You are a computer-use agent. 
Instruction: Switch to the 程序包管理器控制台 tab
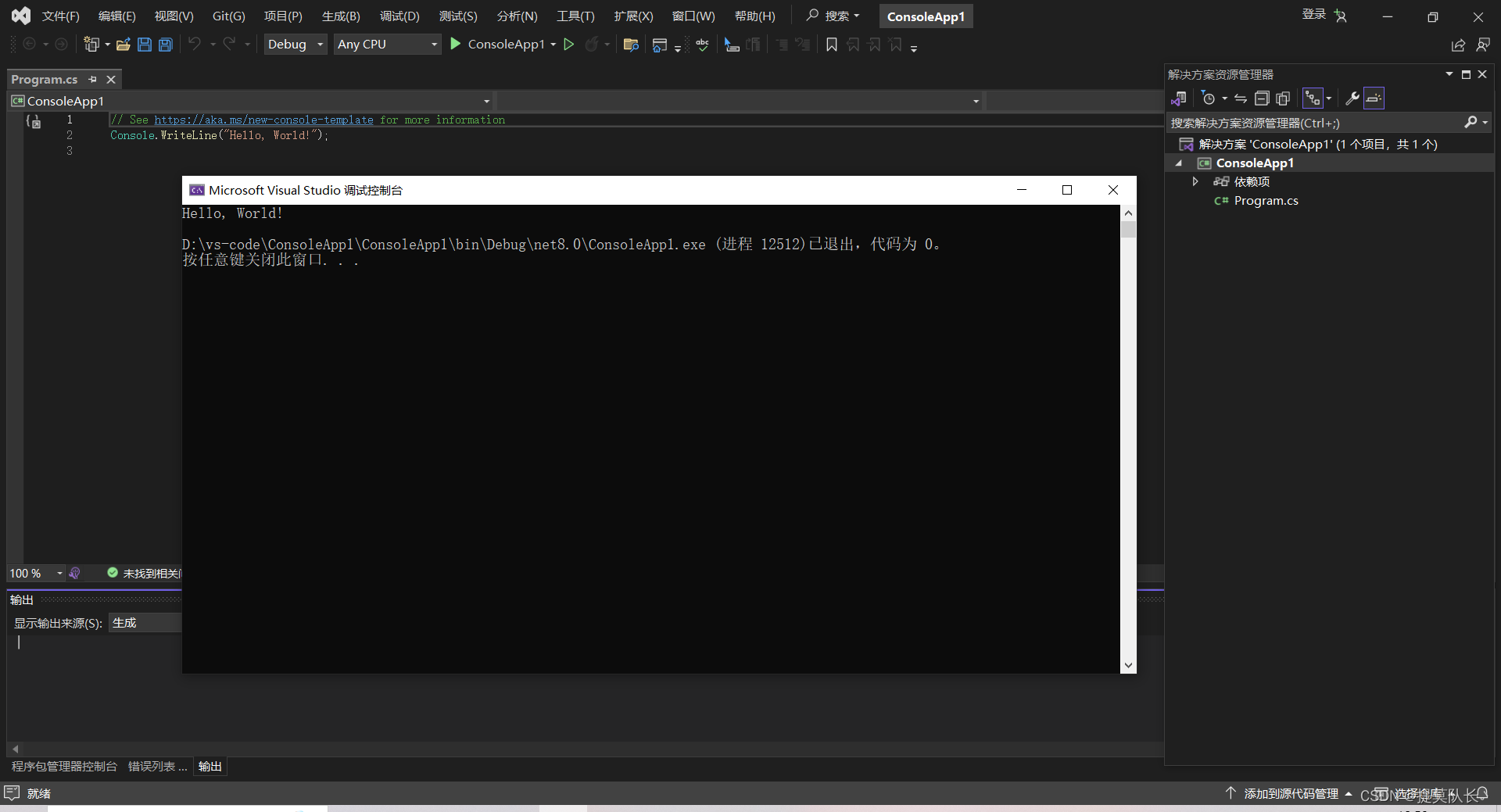[x=64, y=767]
